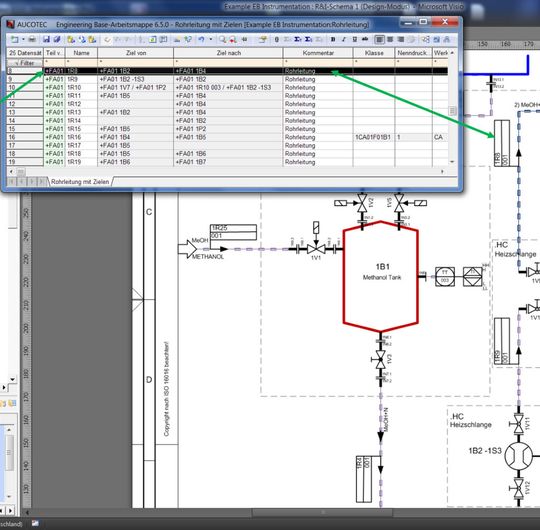The width and height of the screenshot is (540, 530).
Task: Click the blue refresh arrows icon
Action: [x=82, y=40]
